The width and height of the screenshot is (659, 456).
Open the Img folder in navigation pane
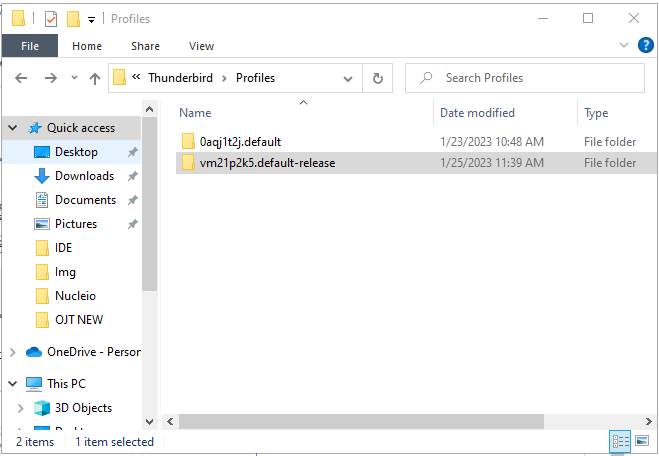65,272
